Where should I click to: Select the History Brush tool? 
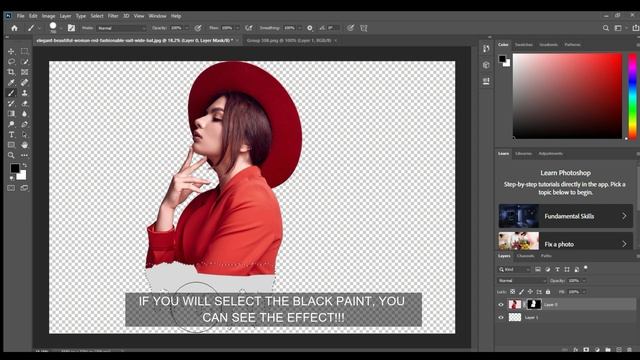[x=11, y=103]
